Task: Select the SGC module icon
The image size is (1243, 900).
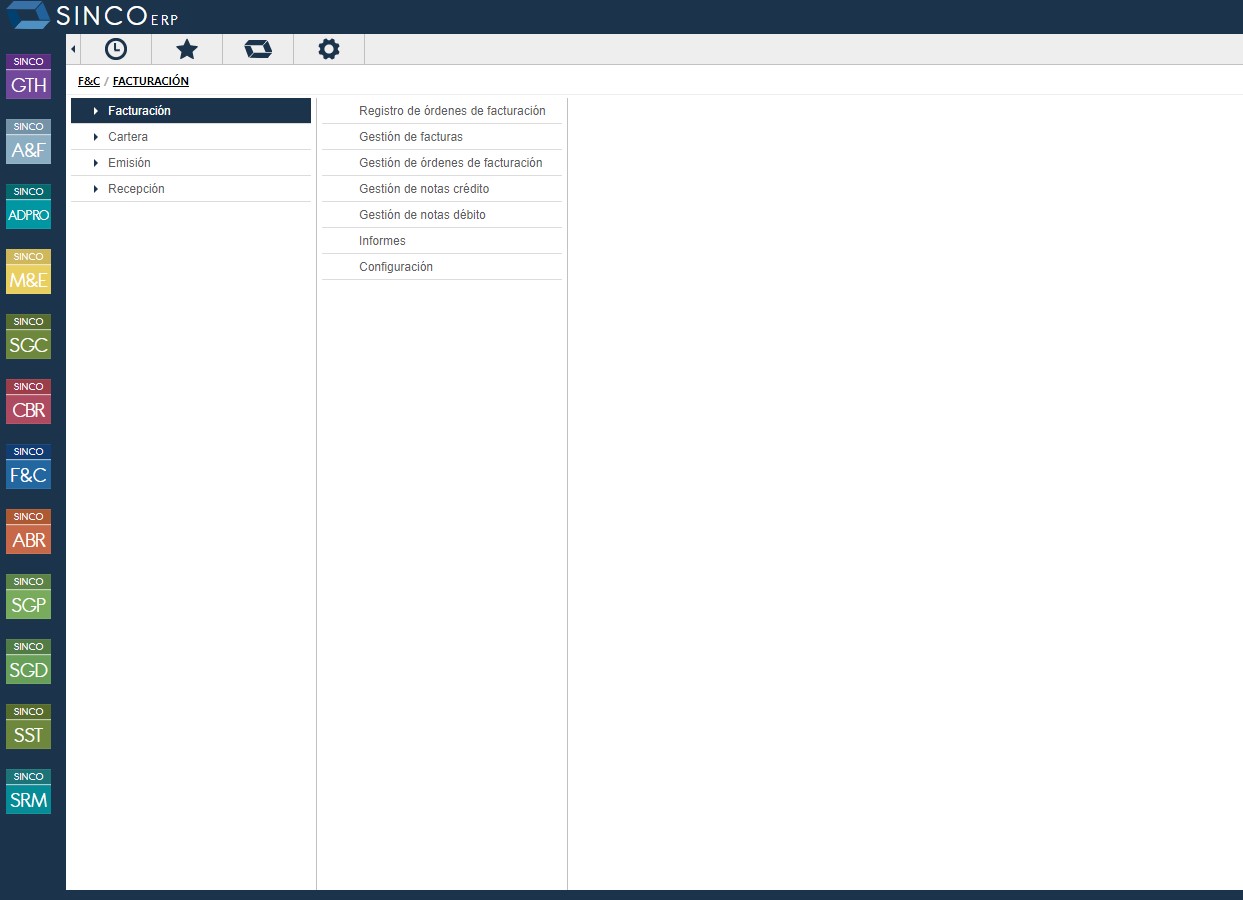Action: 28,336
